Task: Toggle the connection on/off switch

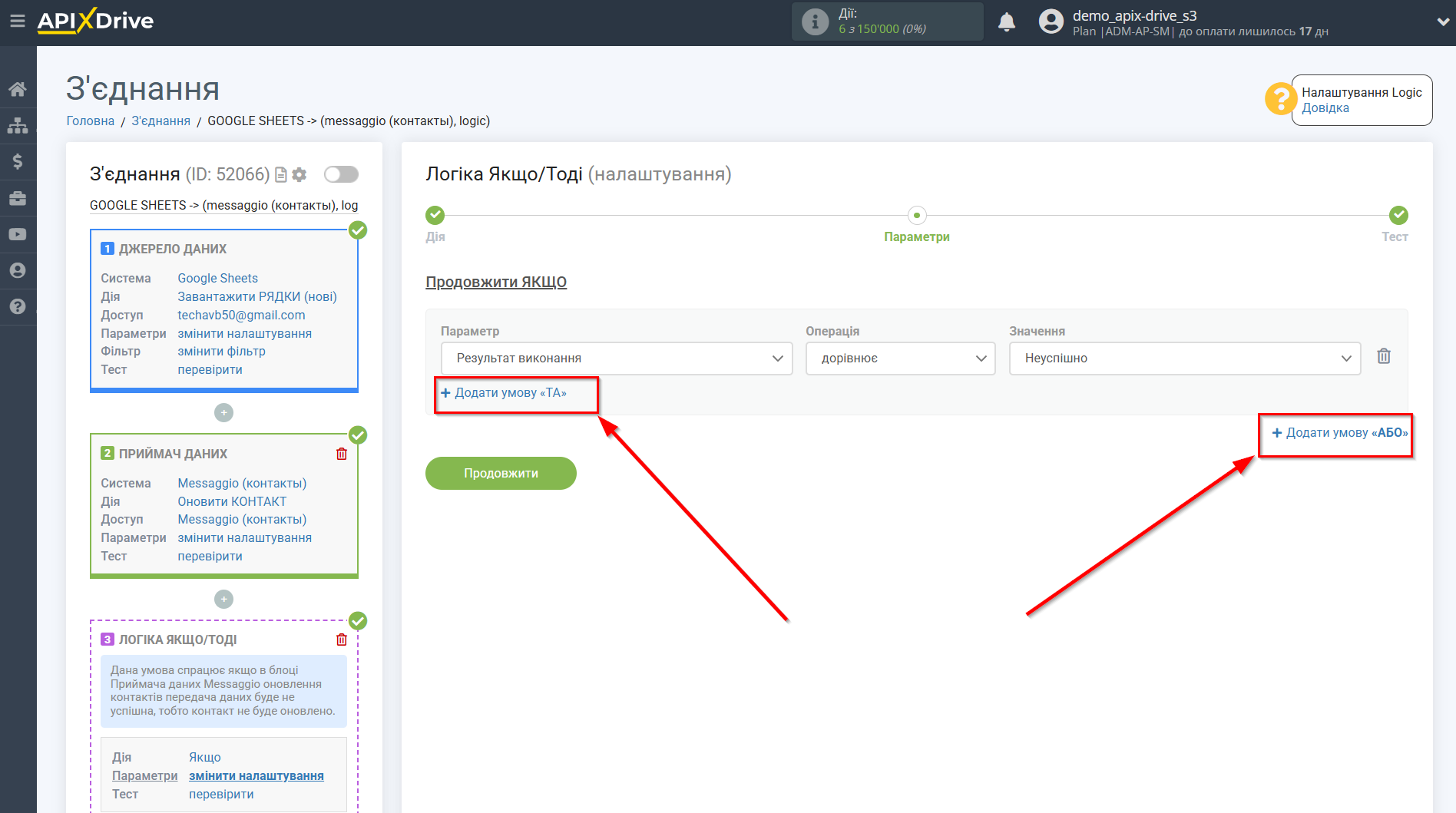Action: 341,174
